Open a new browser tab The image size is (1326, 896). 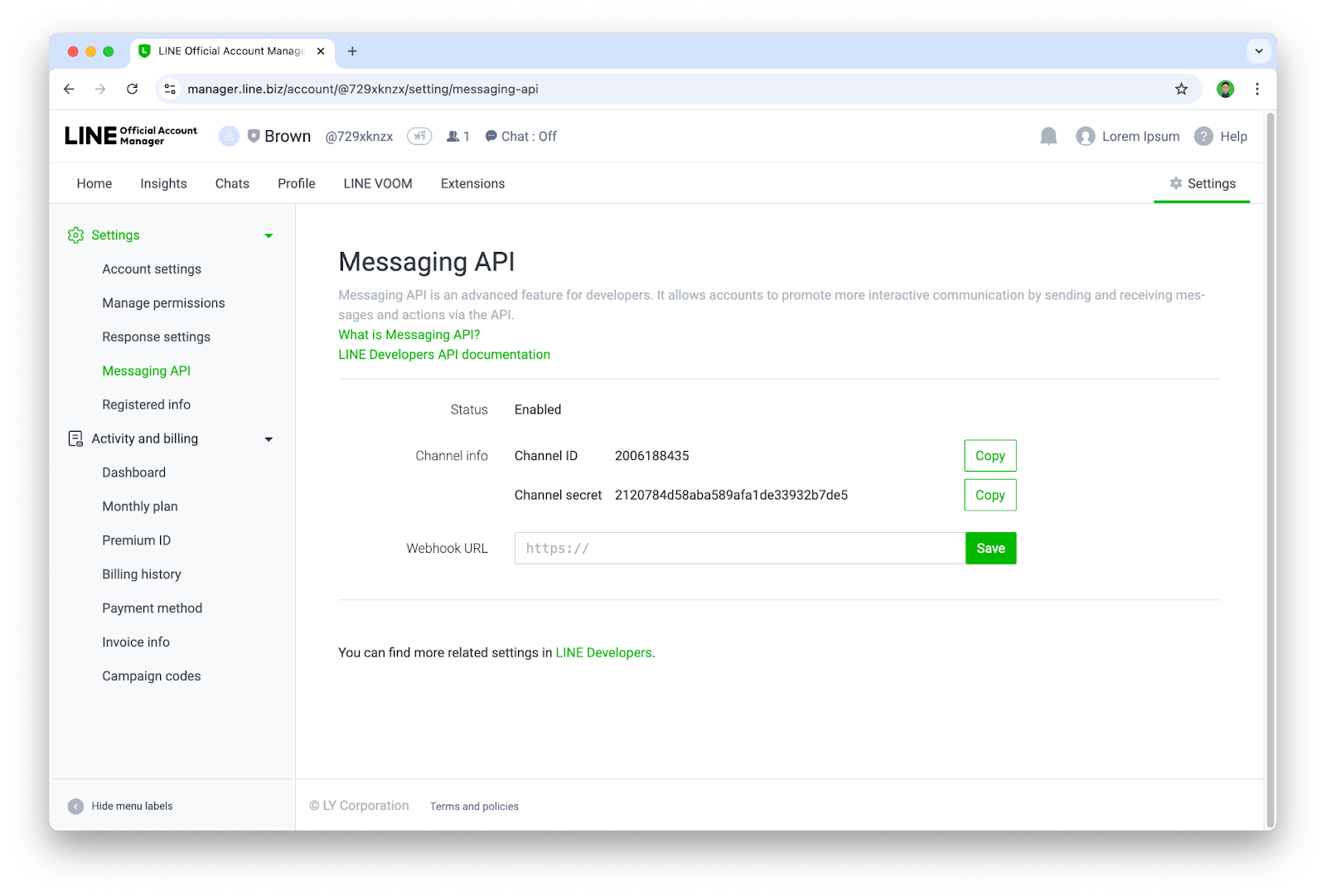click(352, 51)
